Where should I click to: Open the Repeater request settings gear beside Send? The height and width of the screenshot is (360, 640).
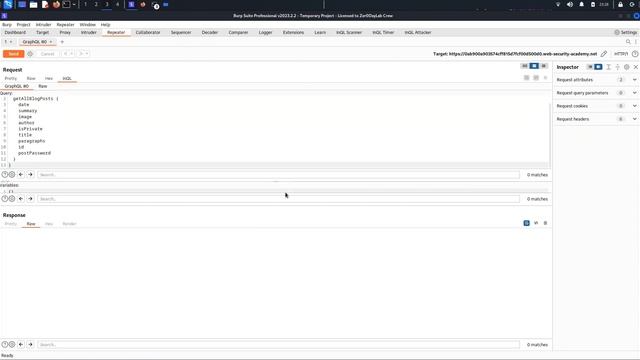(x=30, y=54)
